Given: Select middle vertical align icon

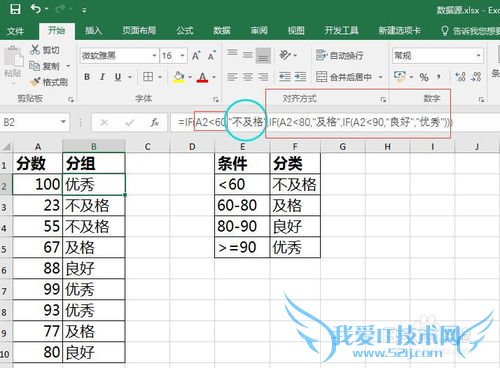Looking at the screenshot, I should click(248, 55).
